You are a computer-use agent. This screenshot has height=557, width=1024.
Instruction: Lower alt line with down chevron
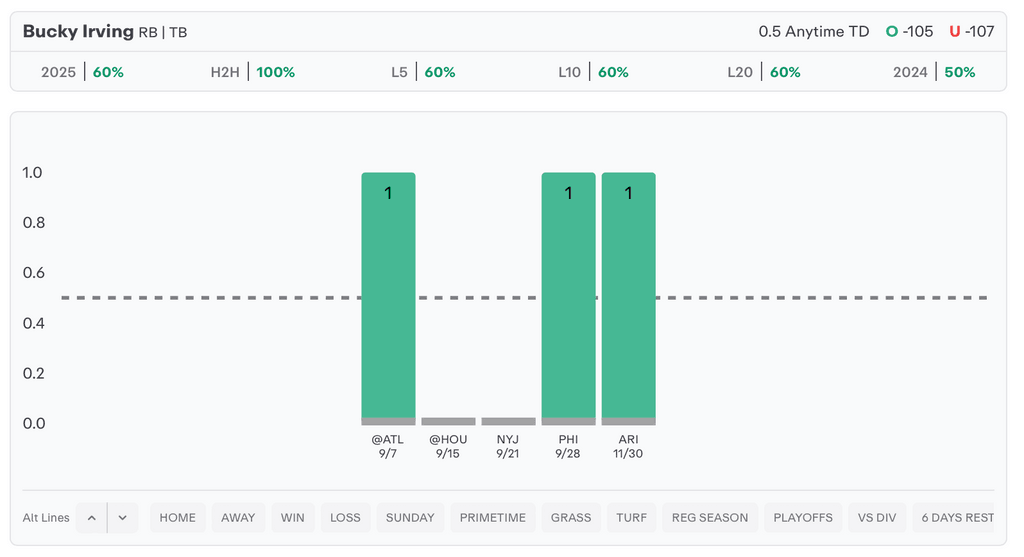(x=122, y=517)
